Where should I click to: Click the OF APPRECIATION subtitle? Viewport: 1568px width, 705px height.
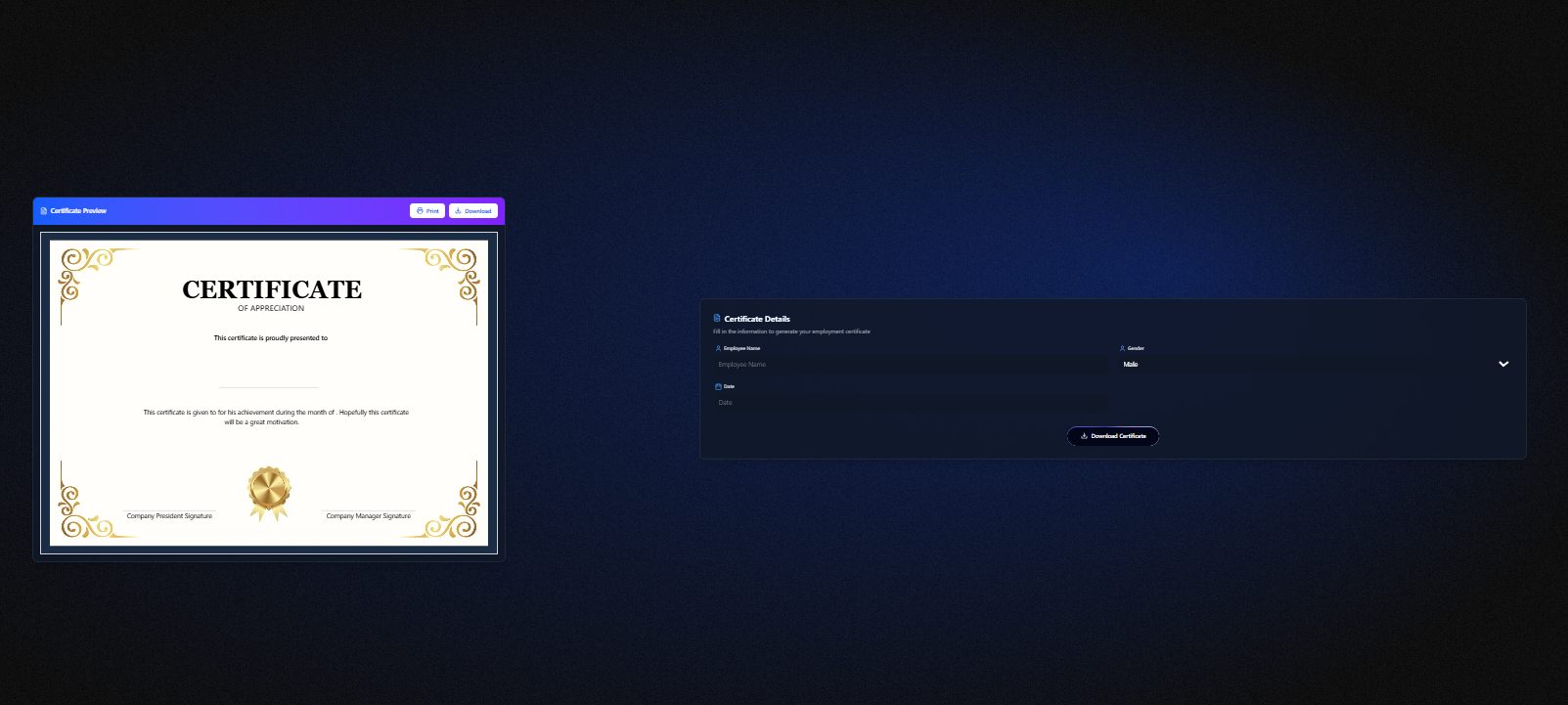pyautogui.click(x=271, y=308)
